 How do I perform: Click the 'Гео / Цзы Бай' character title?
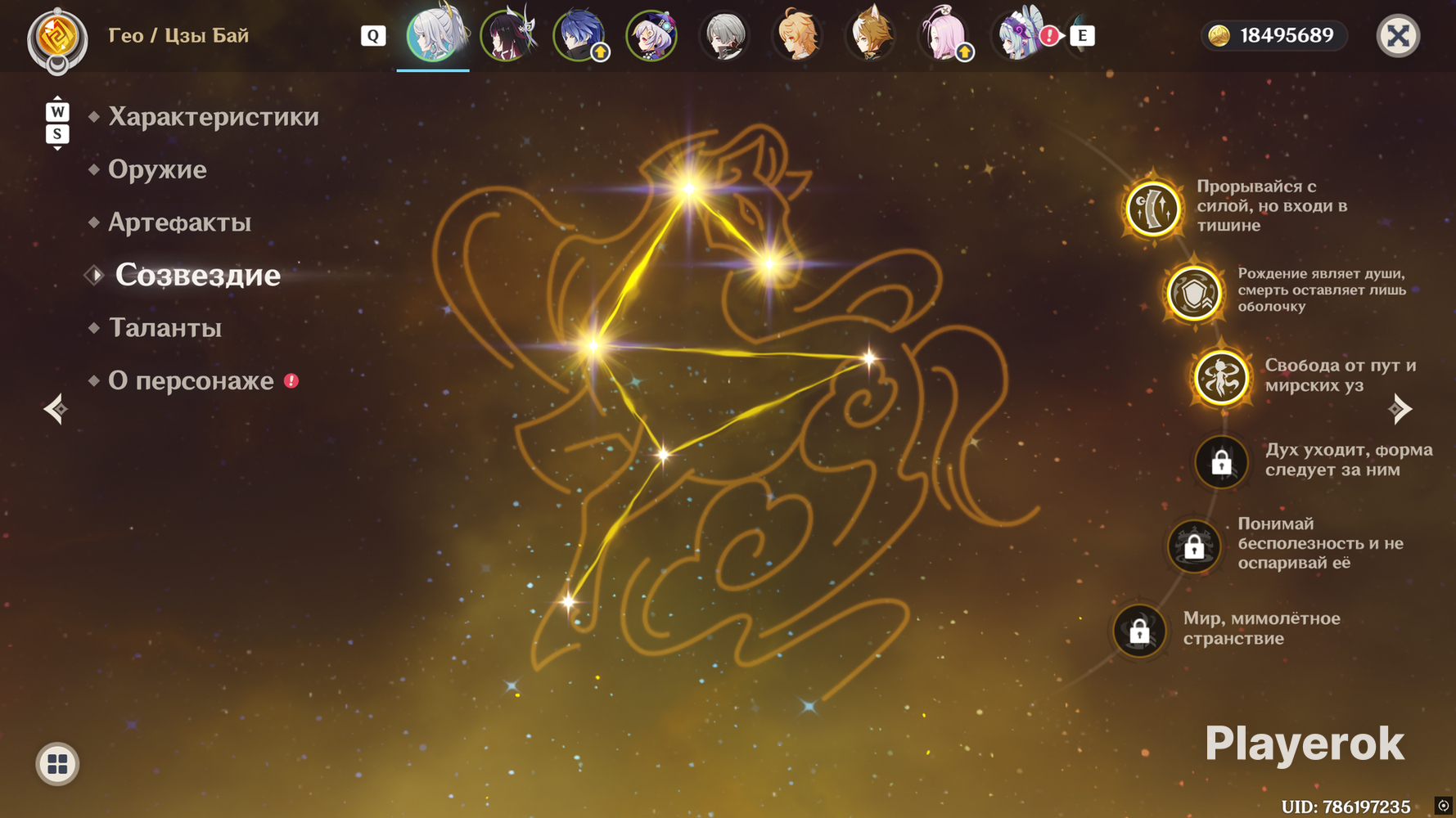(178, 36)
